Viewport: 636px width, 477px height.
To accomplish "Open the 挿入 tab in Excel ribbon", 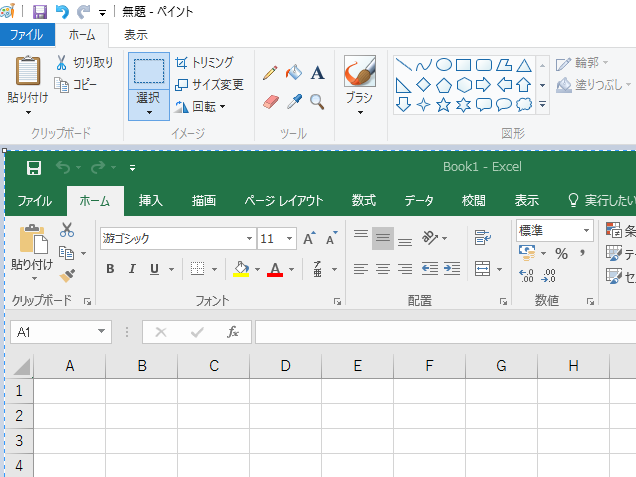I will point(151,200).
